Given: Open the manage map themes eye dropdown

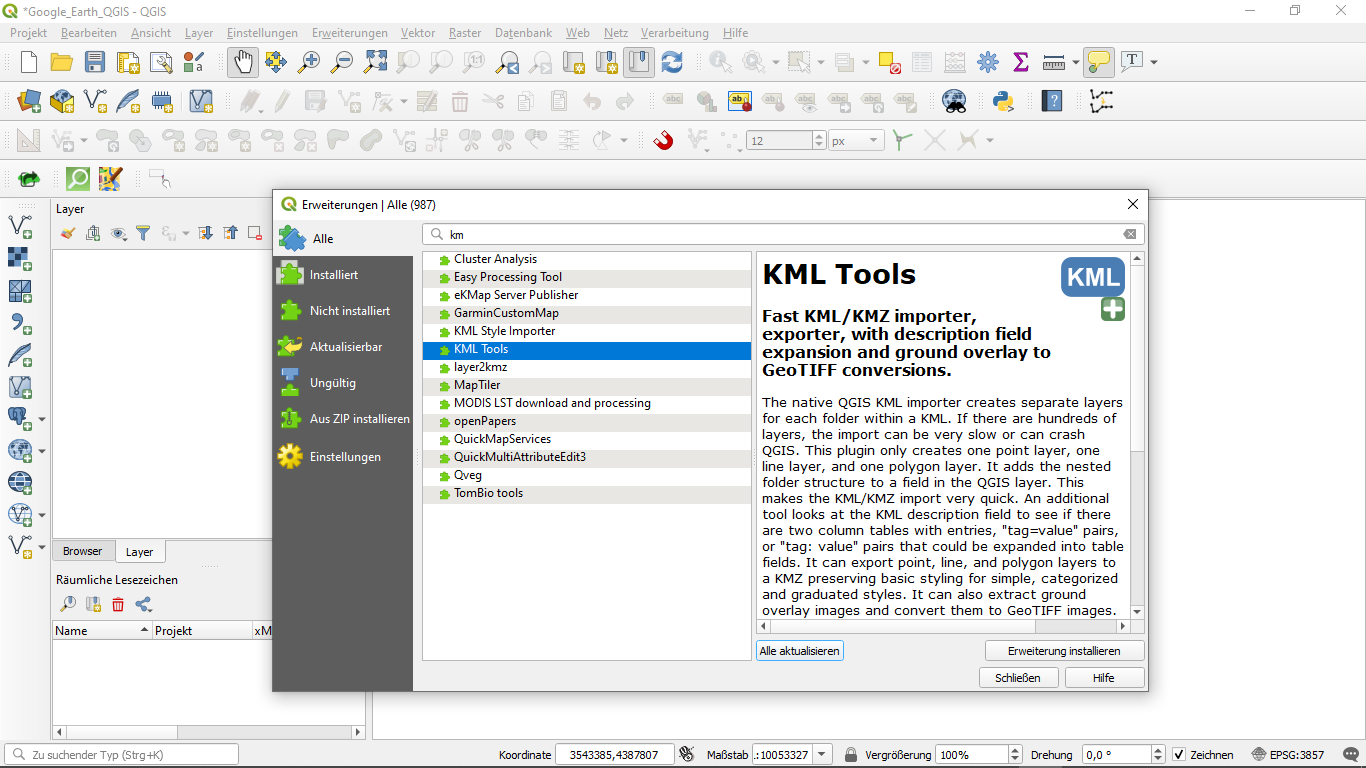Looking at the screenshot, I should coord(119,233).
